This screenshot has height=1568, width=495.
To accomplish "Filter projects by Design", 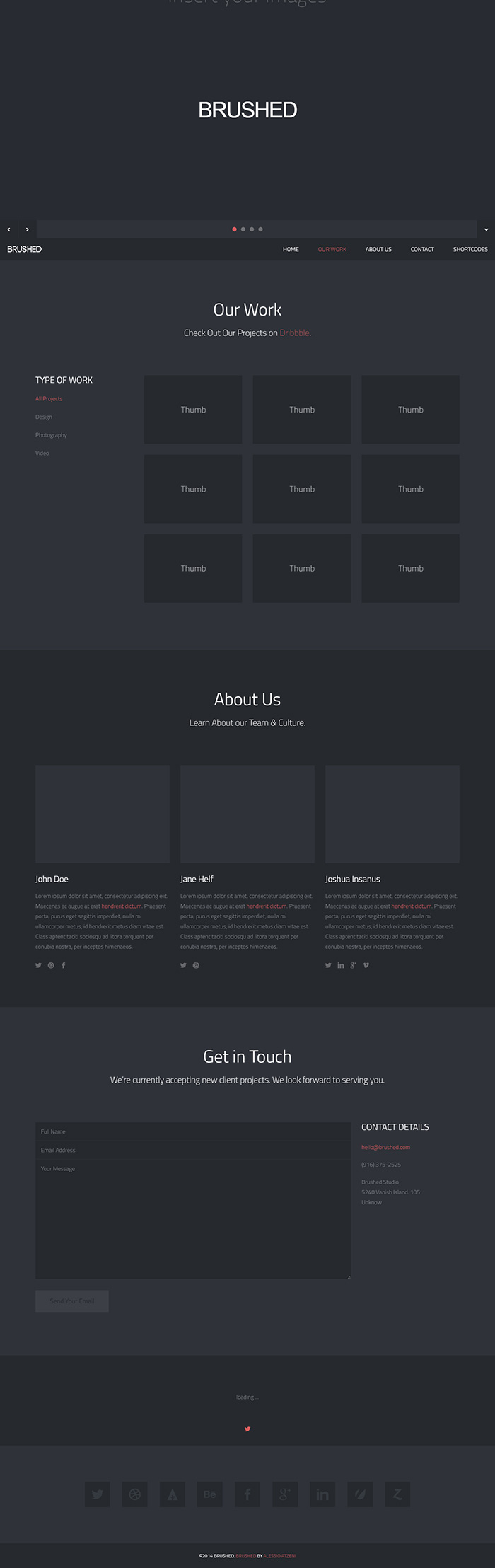I will (44, 417).
